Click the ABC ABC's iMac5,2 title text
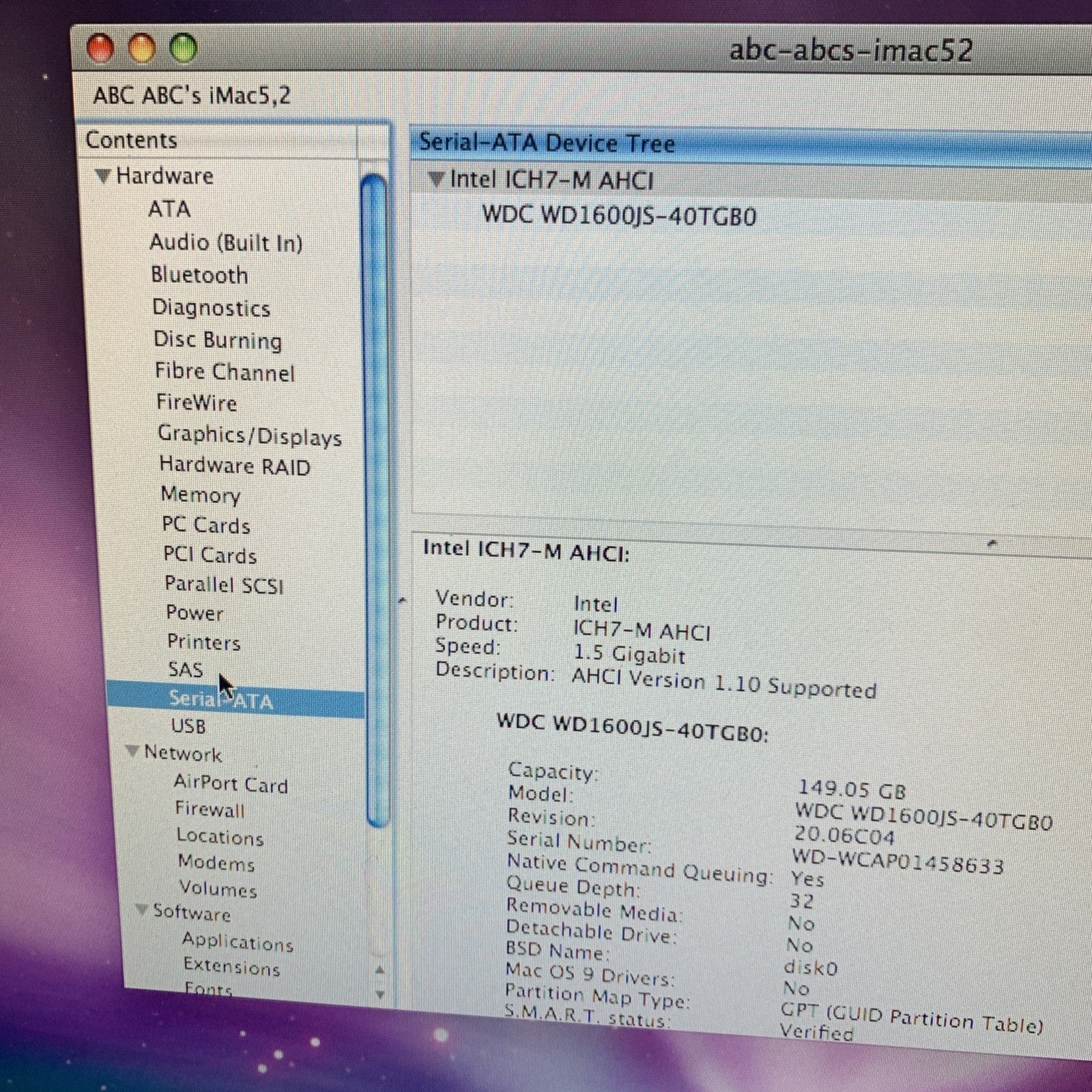The height and width of the screenshot is (1092, 1092). tap(192, 95)
